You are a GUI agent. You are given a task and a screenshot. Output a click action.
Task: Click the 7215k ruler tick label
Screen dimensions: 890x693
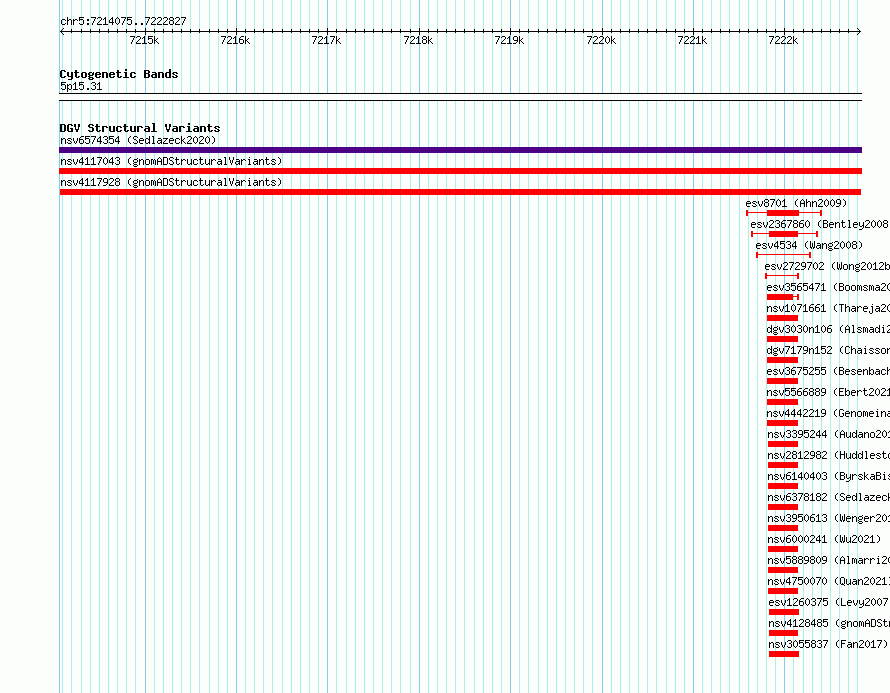(144, 40)
